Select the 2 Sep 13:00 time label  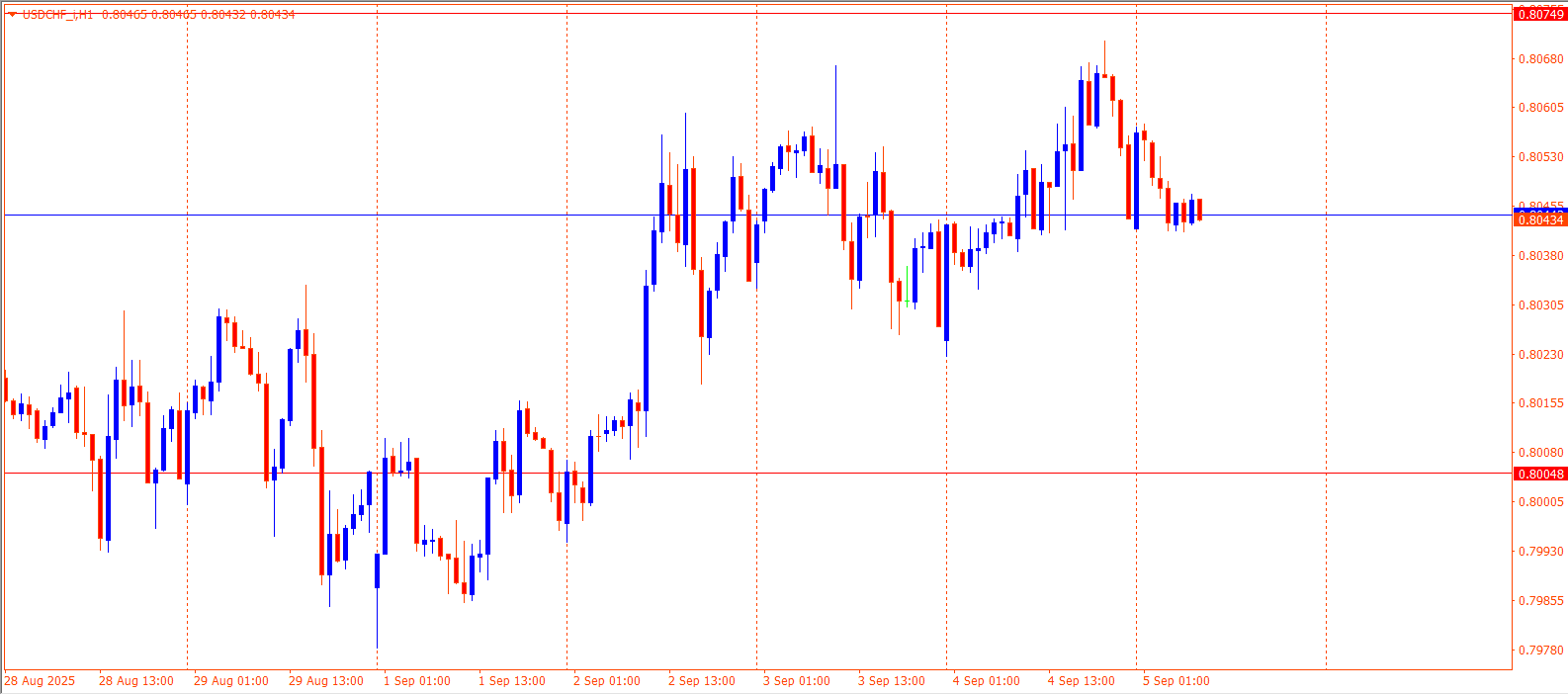pyautogui.click(x=701, y=681)
